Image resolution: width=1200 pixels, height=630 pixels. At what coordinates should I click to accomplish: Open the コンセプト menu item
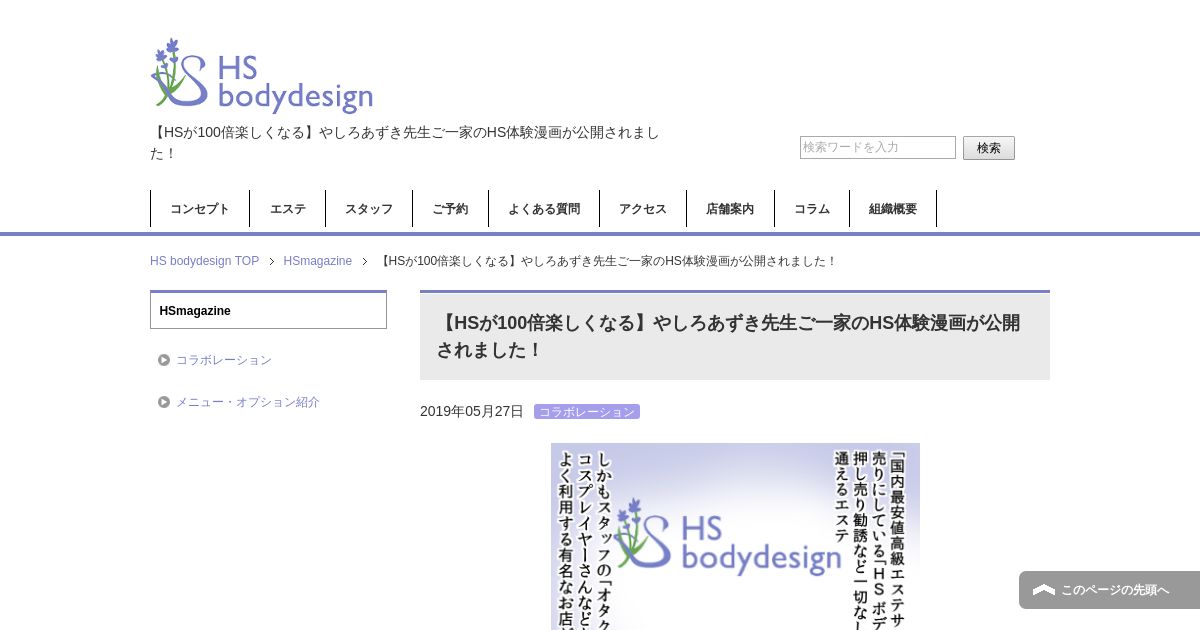pyautogui.click(x=200, y=209)
